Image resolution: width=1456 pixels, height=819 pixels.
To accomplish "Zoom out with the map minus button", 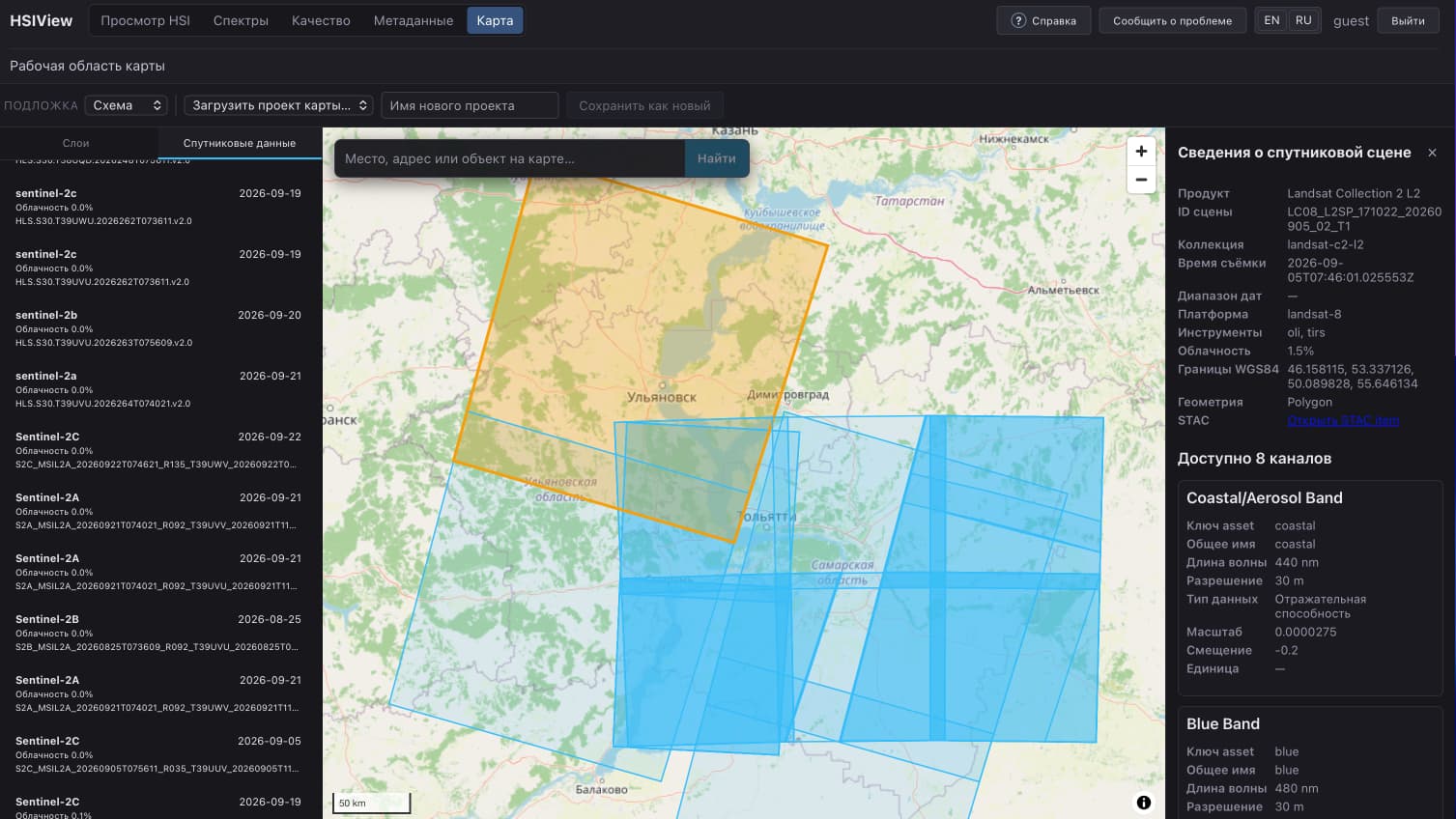I will (1141, 180).
